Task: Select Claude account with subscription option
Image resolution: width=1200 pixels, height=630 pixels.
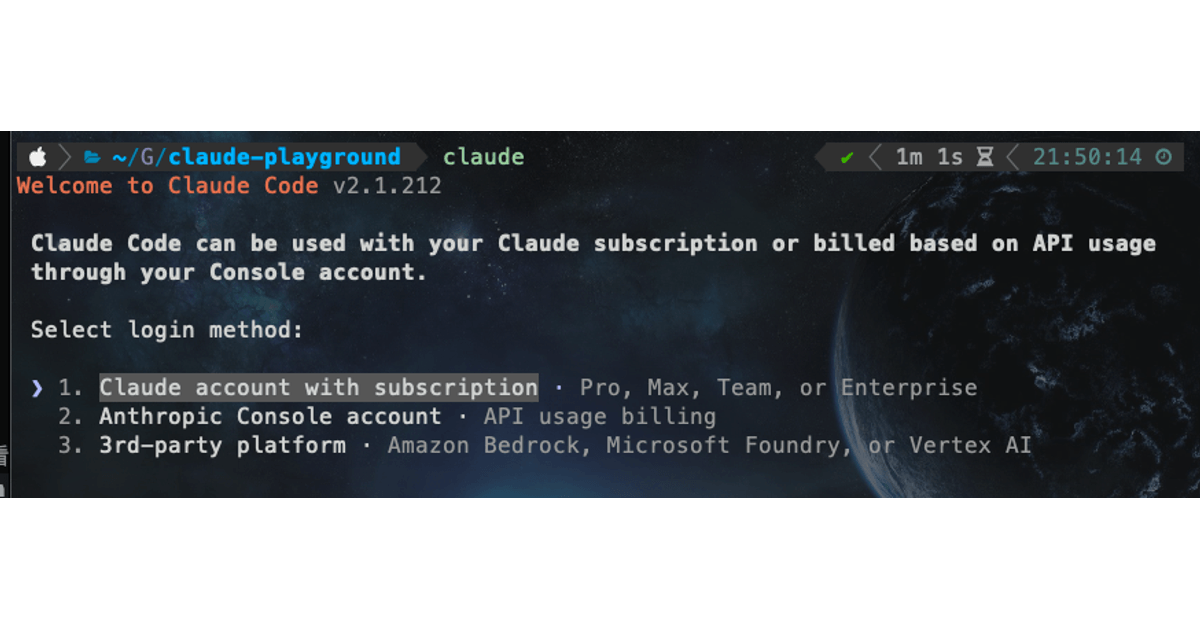Action: tap(318, 388)
